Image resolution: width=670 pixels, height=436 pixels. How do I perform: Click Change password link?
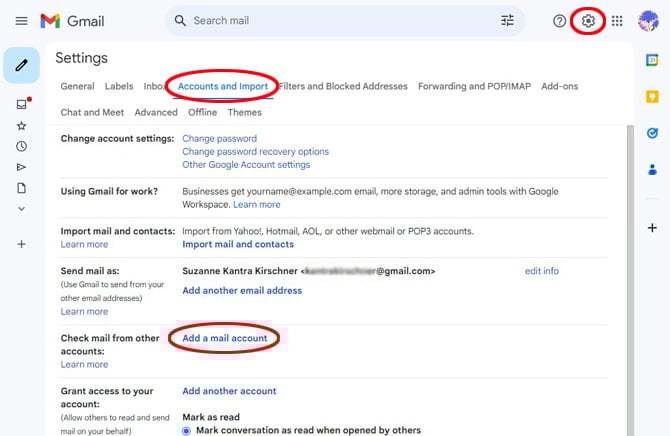[220, 138]
